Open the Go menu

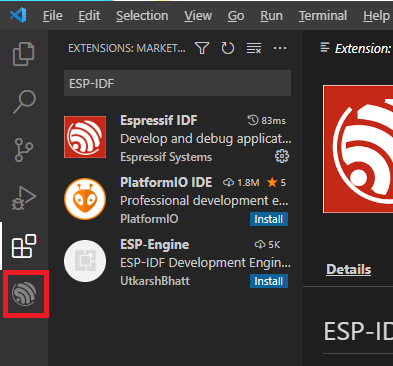[236, 16]
